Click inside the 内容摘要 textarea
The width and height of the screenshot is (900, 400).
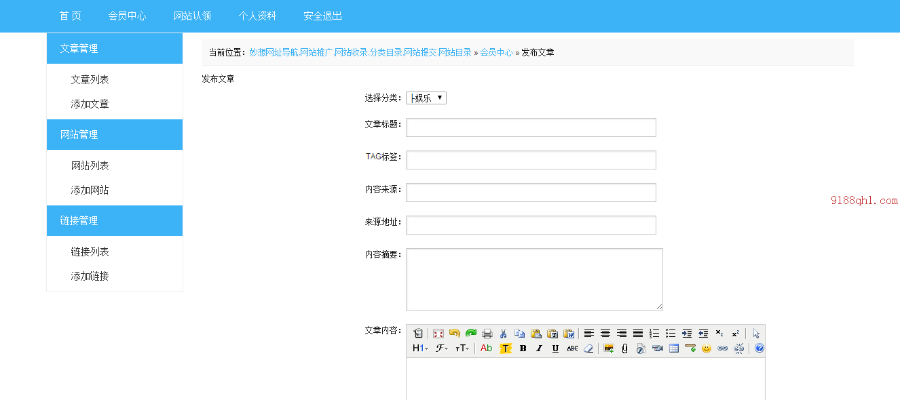(534, 279)
